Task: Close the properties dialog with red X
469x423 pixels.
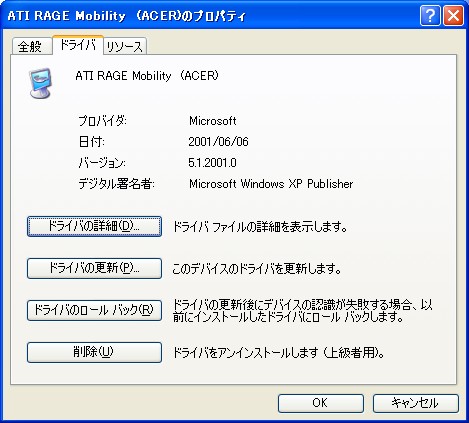Action: tap(453, 15)
